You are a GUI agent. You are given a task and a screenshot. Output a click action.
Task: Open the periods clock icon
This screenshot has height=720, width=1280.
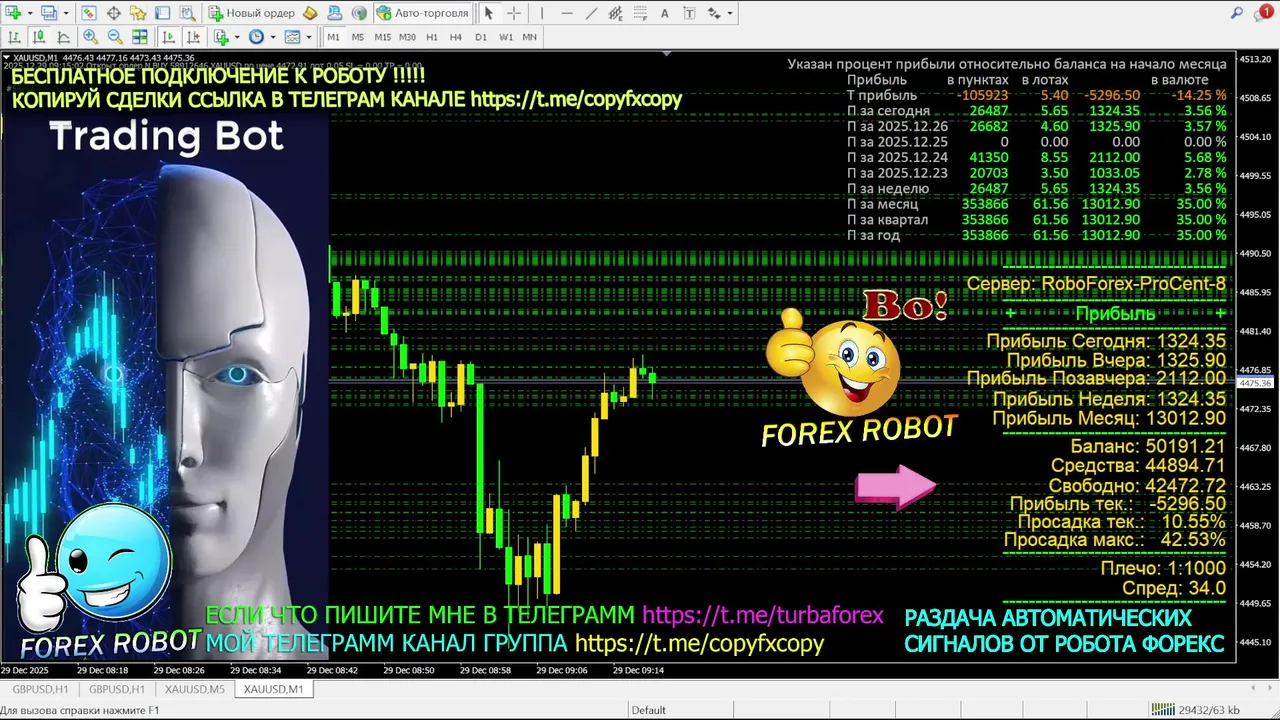[x=256, y=37]
